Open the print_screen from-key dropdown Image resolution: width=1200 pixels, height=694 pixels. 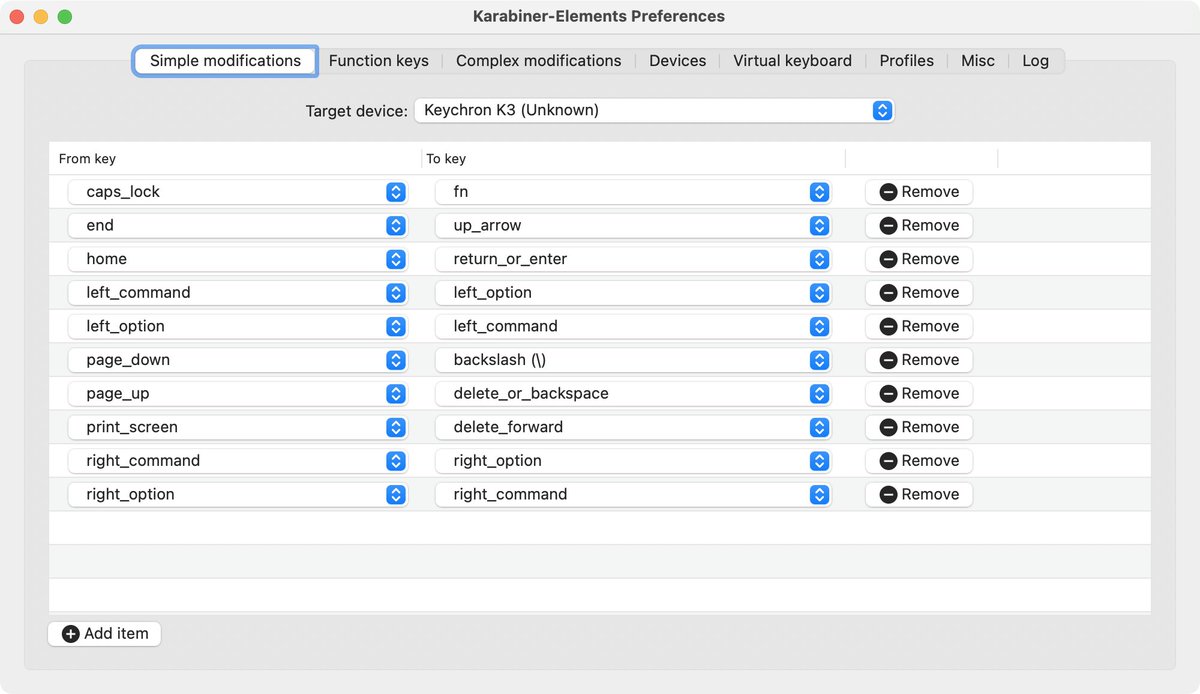point(238,427)
